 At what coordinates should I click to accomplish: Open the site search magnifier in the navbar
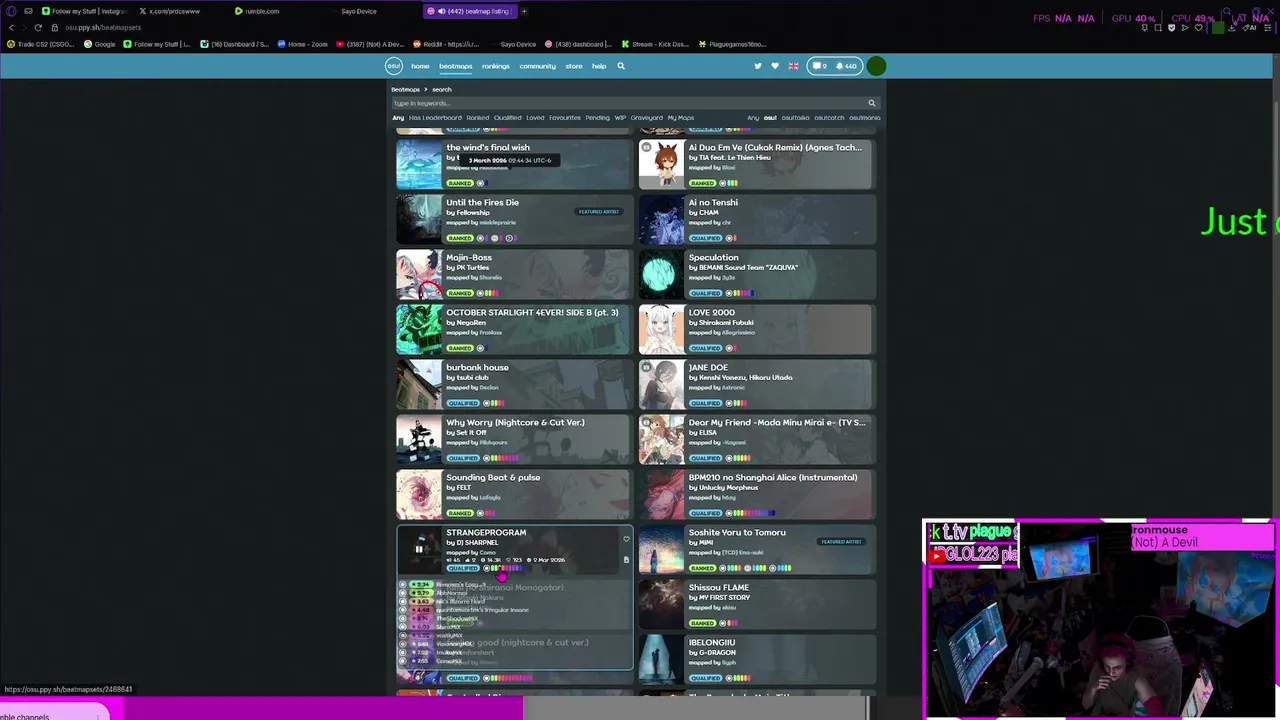click(x=621, y=66)
